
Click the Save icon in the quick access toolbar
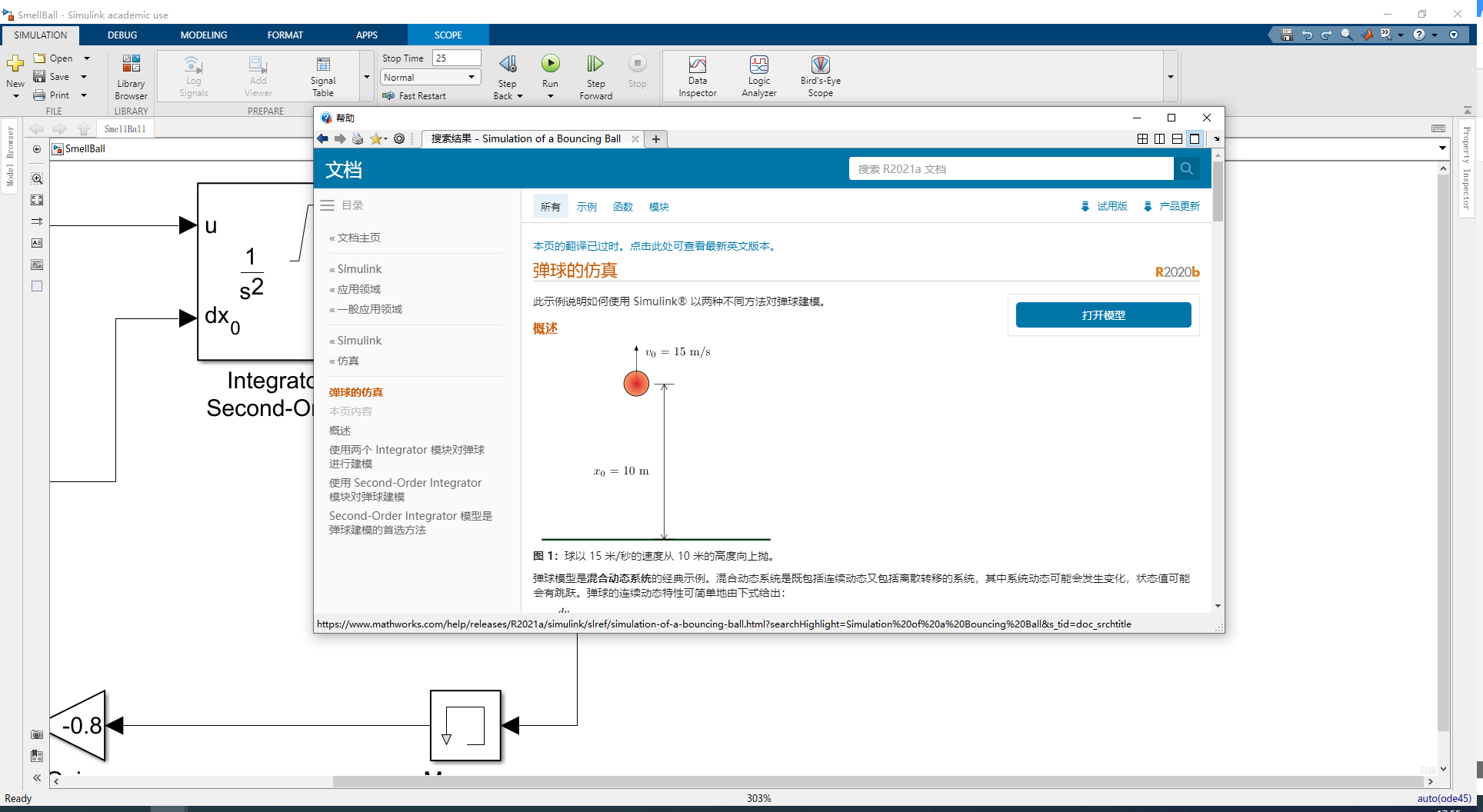[1286, 35]
